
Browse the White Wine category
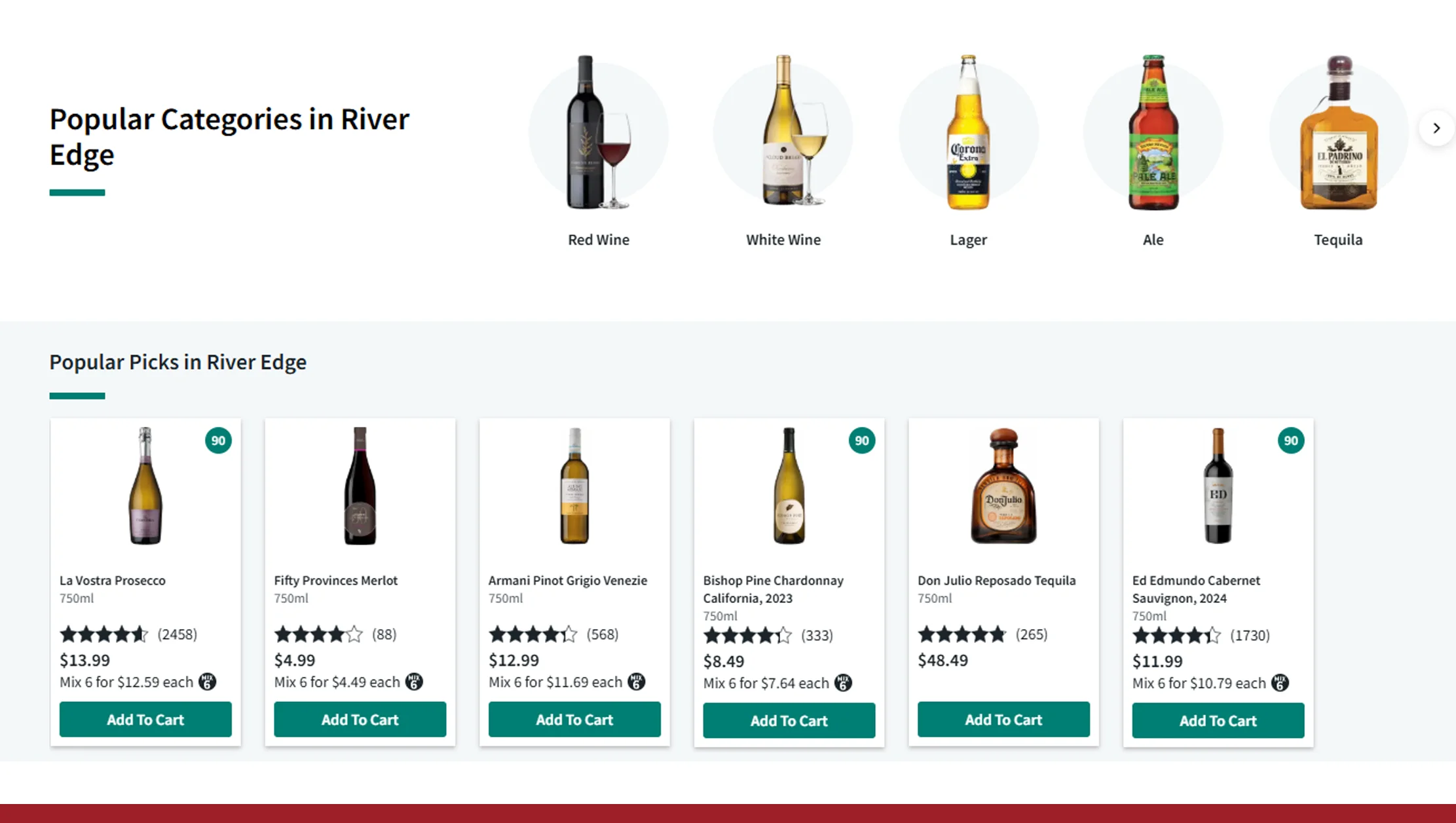[783, 151]
